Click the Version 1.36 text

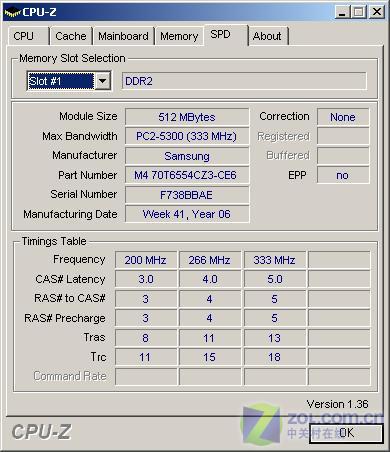[x=337, y=404]
